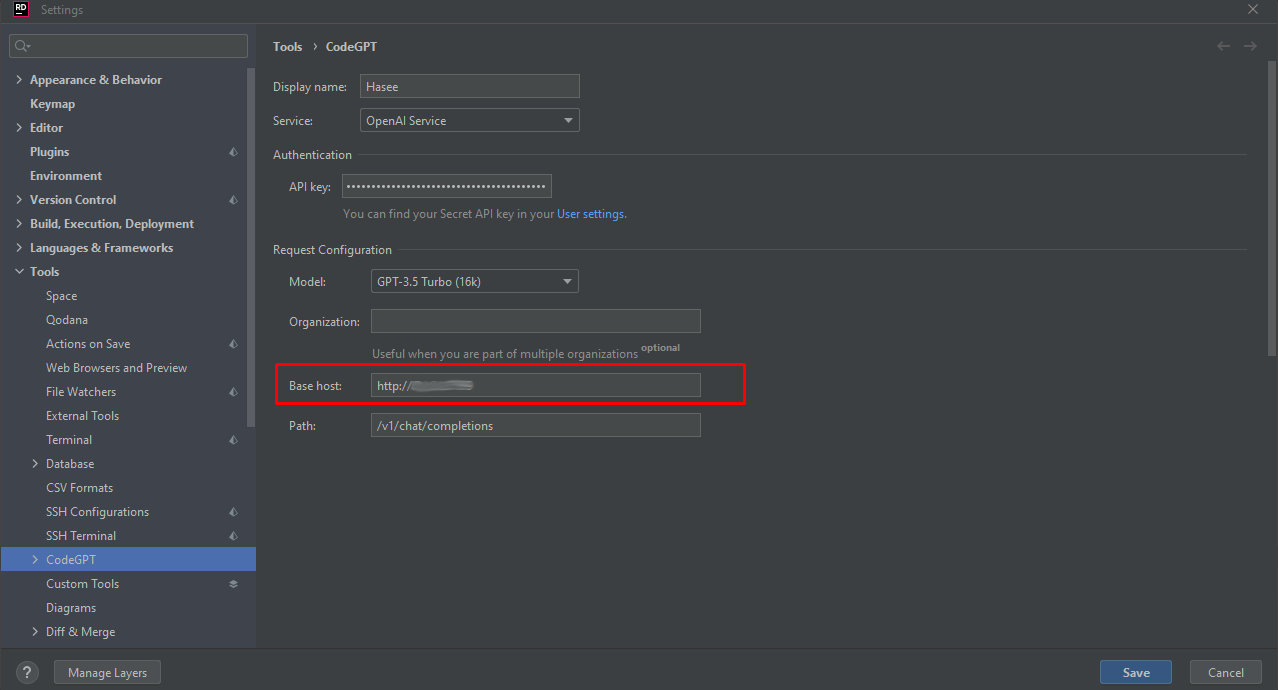Screen dimensions: 1278x690
Task: Expand the CodeGPT settings node
Action: (35, 560)
